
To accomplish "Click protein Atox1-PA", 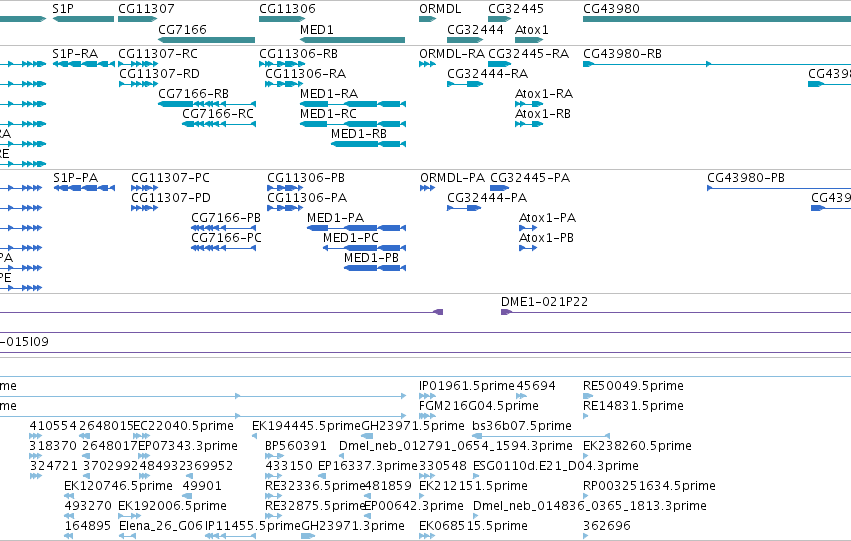I will (528, 228).
